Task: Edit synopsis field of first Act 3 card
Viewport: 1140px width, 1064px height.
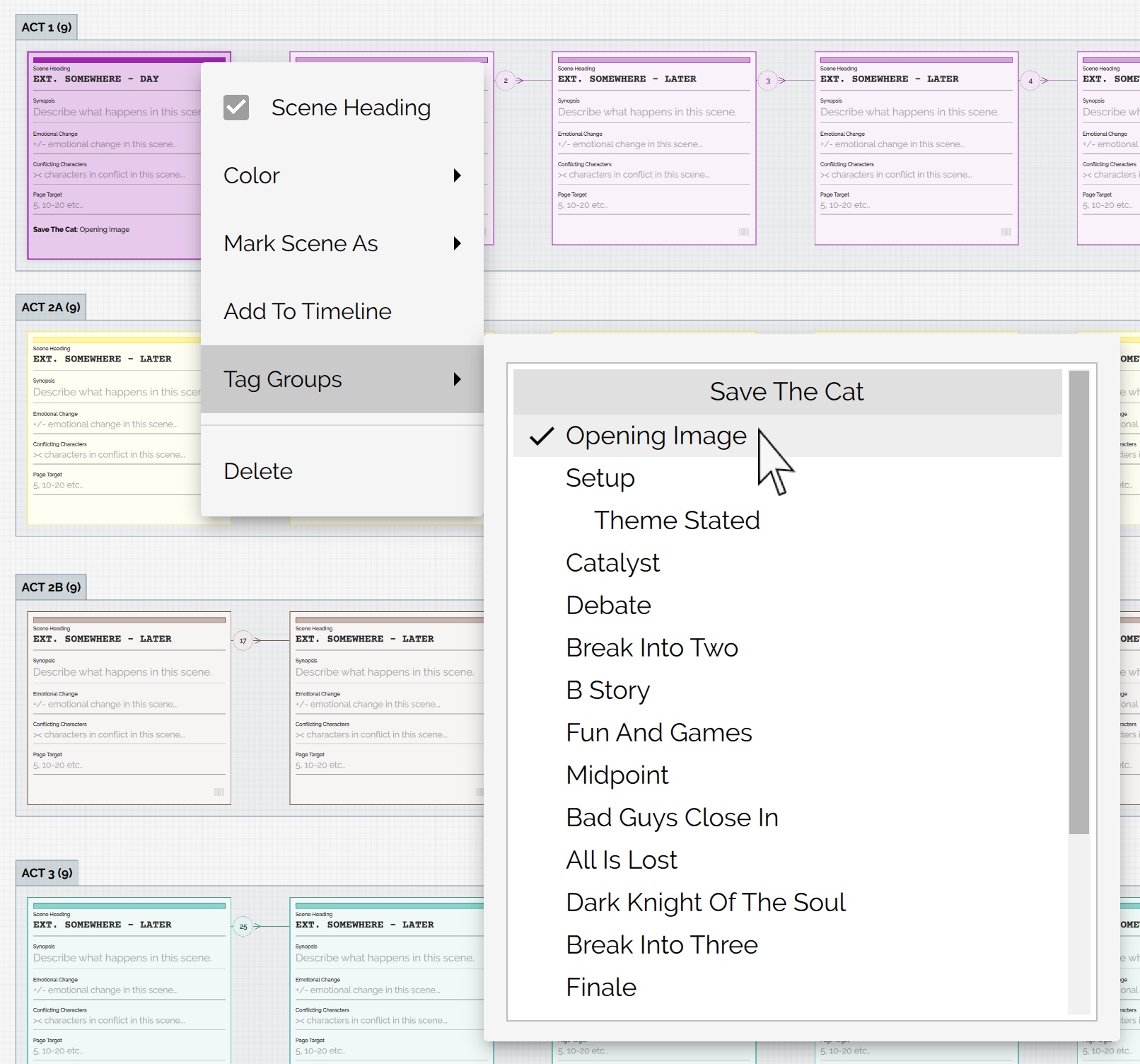Action: (129, 958)
